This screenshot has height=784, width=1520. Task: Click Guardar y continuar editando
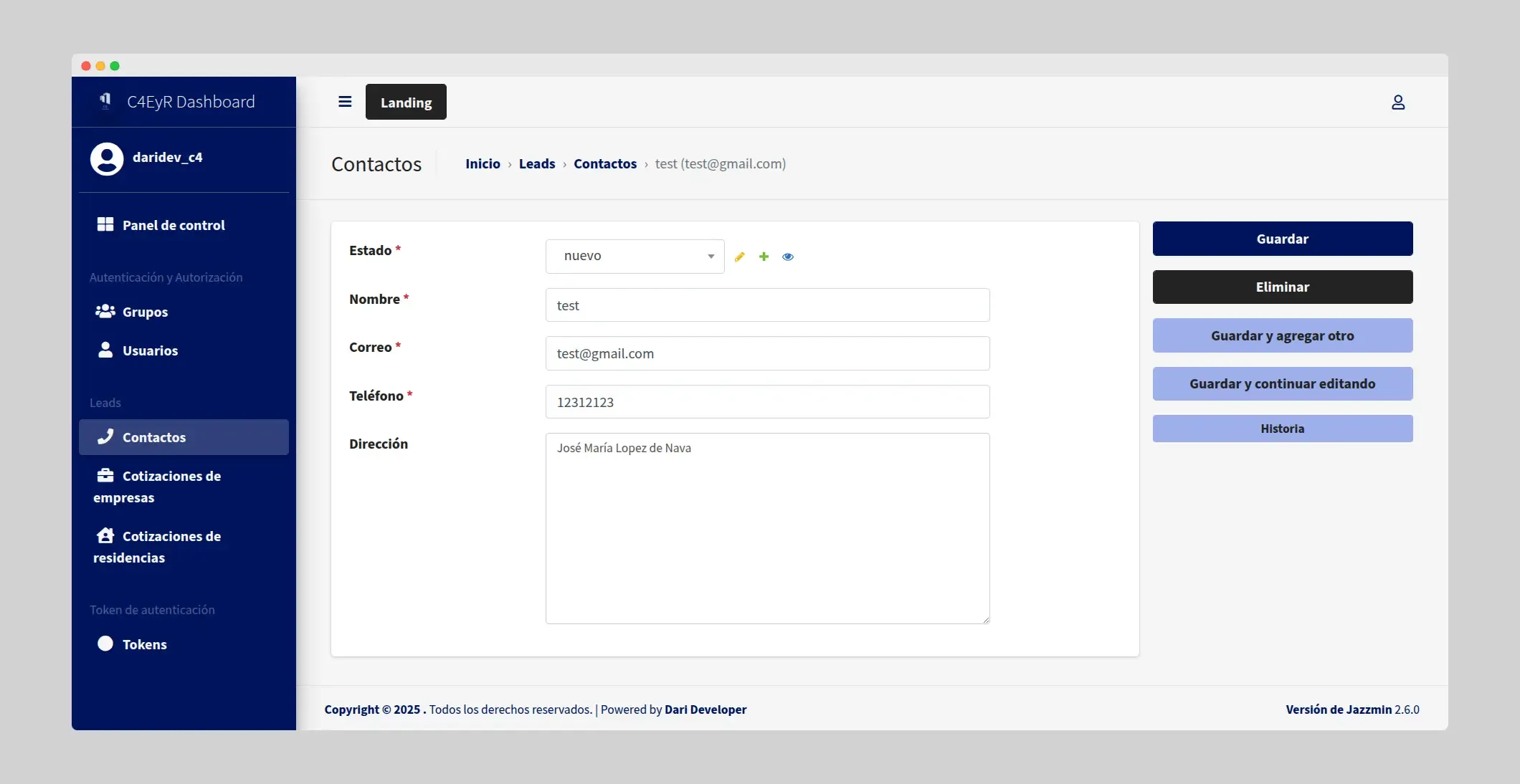1282,383
